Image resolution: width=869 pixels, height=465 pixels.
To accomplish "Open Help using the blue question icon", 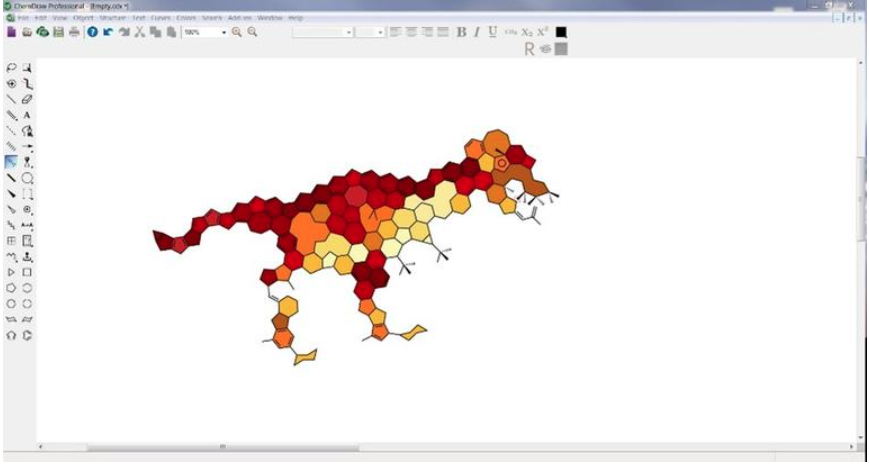I will (x=93, y=32).
